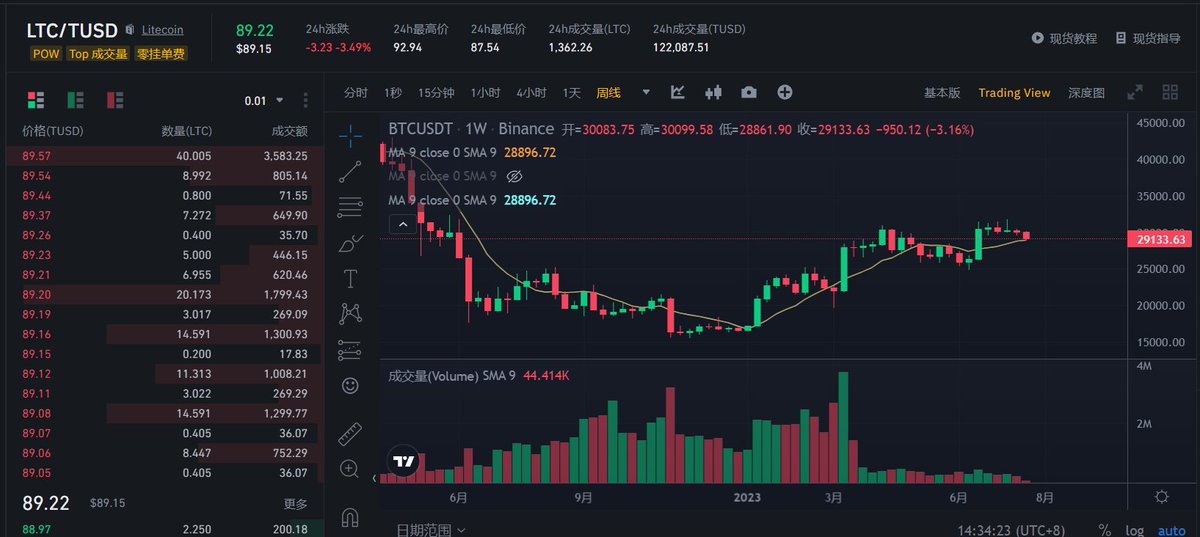Select the 15分钟 interval
This screenshot has height=537, width=1200.
[436, 93]
